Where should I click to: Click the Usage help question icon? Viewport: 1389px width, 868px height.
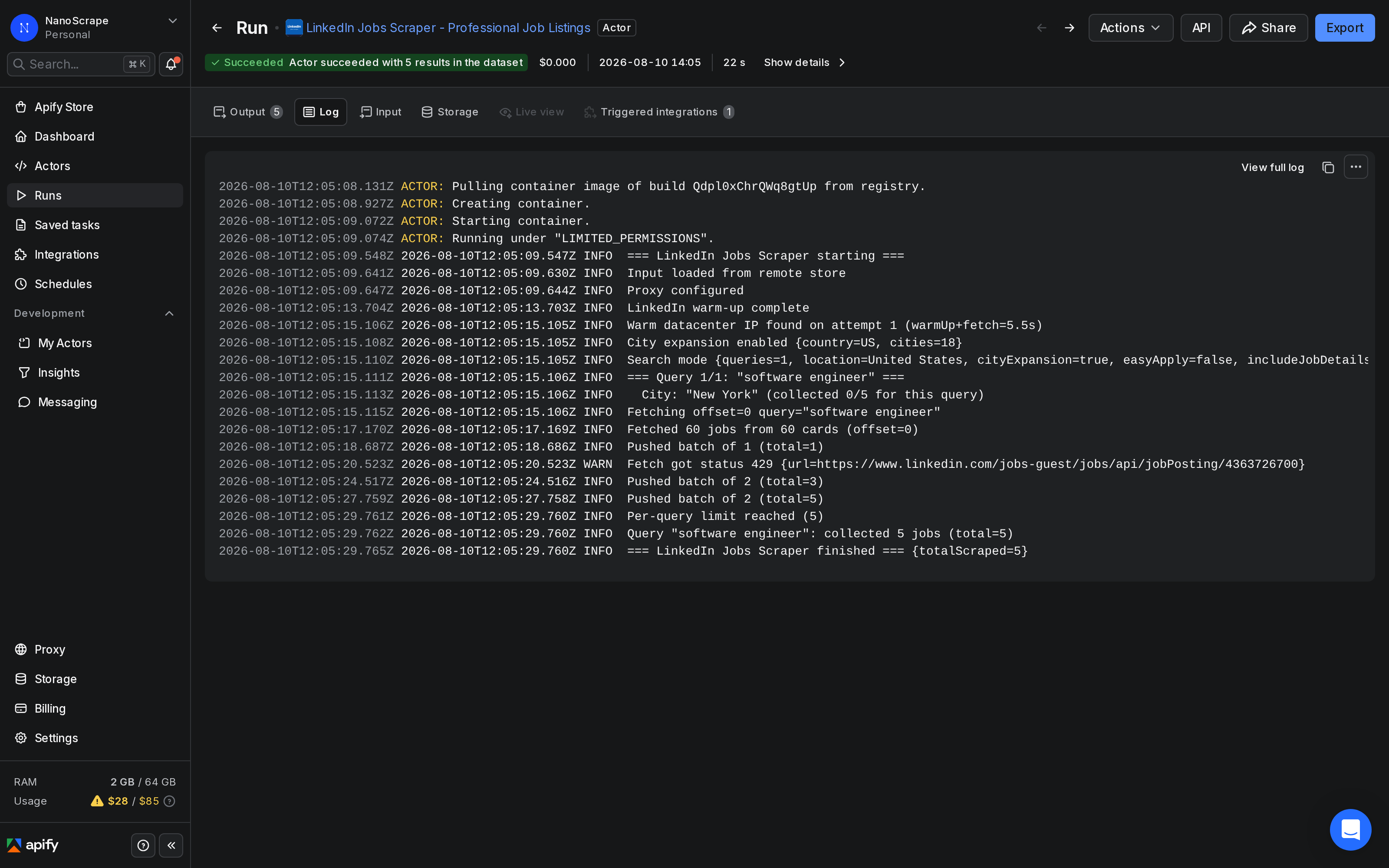169,801
